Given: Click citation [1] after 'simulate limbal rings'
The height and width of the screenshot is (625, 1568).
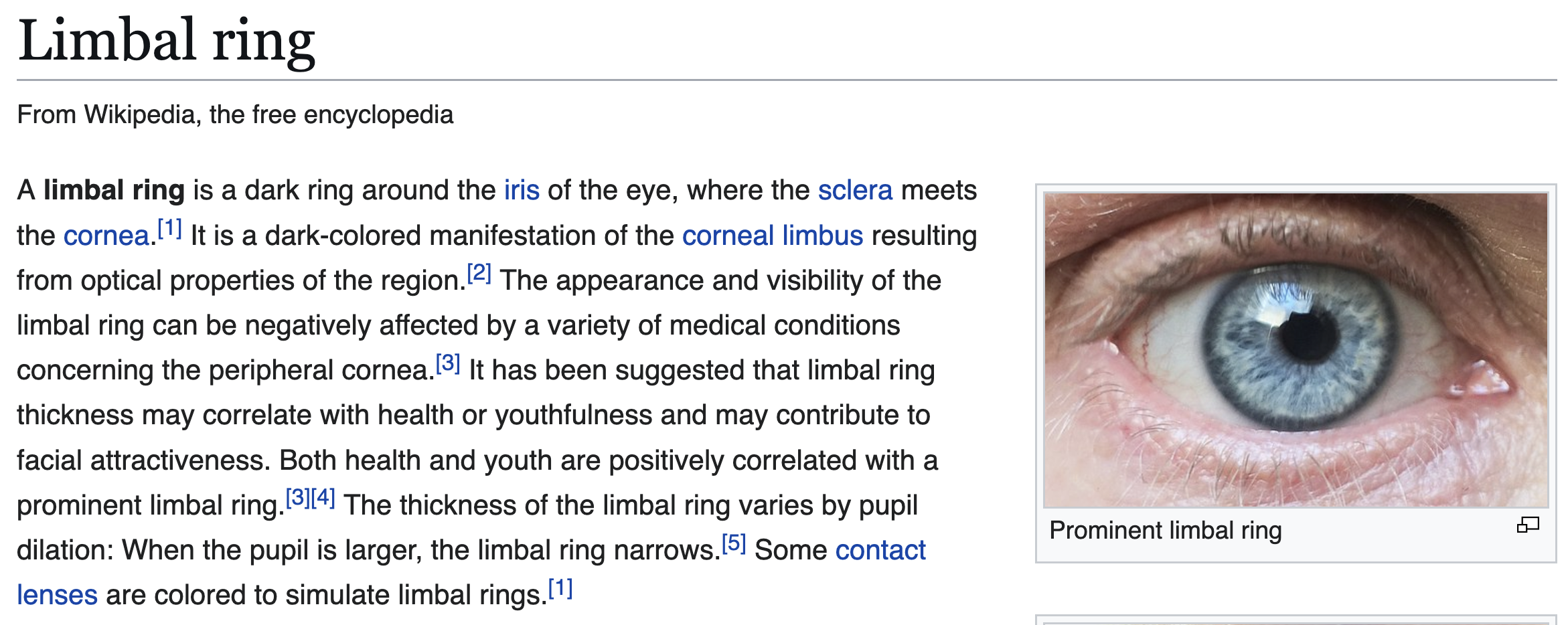Looking at the screenshot, I should pos(560,588).
